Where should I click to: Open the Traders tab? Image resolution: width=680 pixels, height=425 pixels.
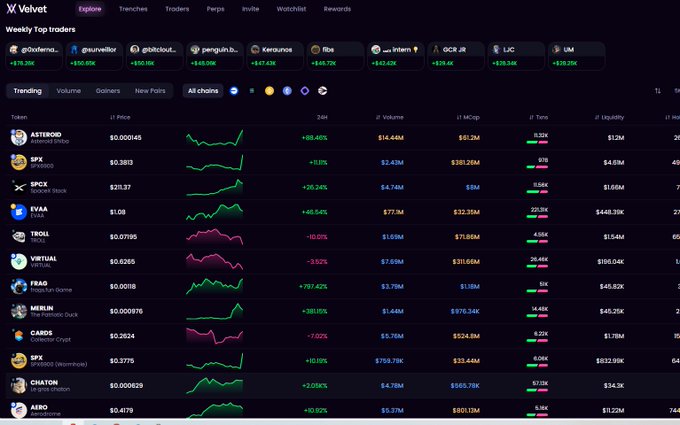click(x=177, y=9)
